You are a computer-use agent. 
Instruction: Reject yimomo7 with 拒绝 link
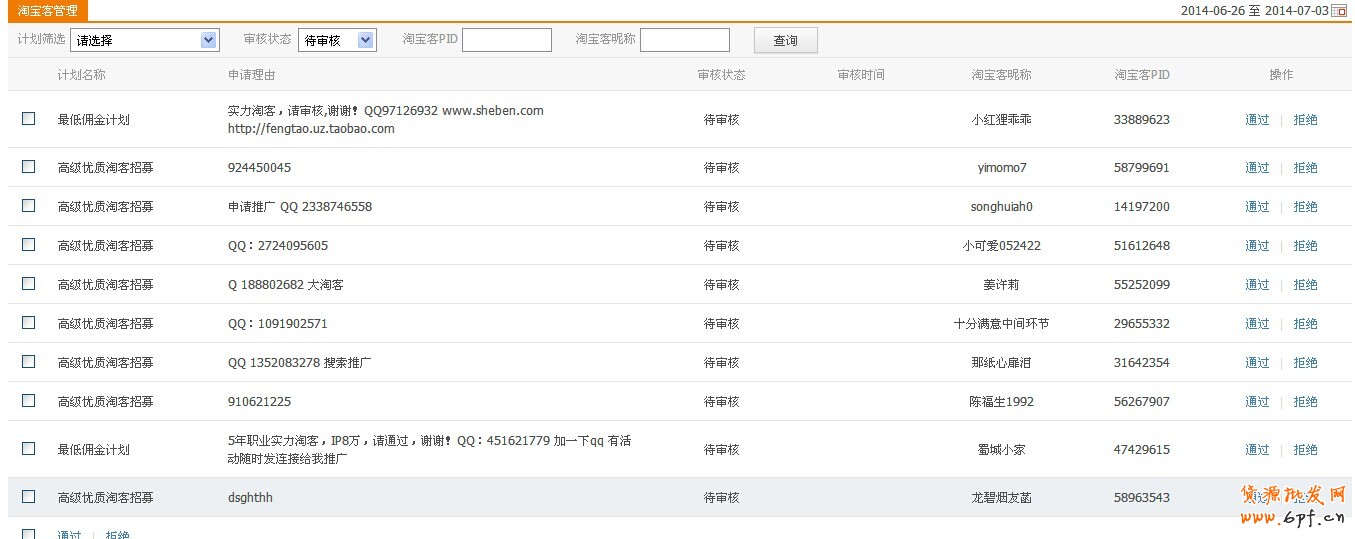point(1305,168)
